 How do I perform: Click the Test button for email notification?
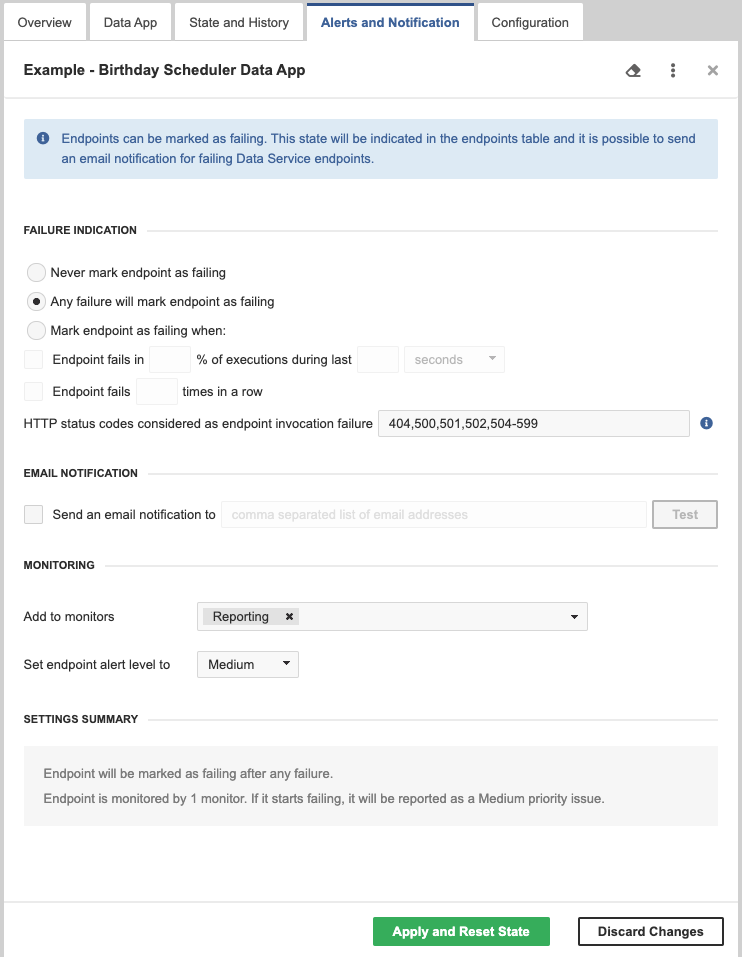click(x=684, y=514)
